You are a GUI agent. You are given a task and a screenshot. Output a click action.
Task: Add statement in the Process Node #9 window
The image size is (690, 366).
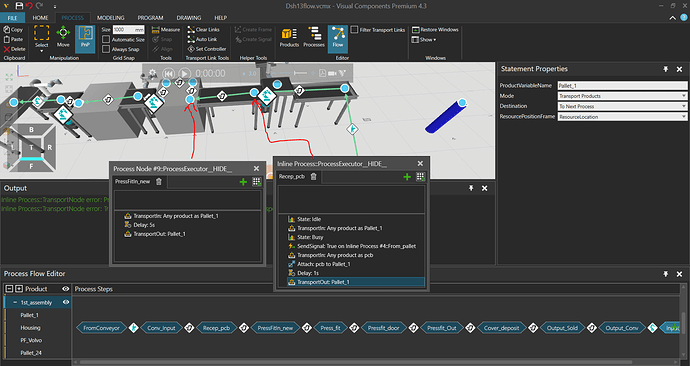click(x=243, y=182)
